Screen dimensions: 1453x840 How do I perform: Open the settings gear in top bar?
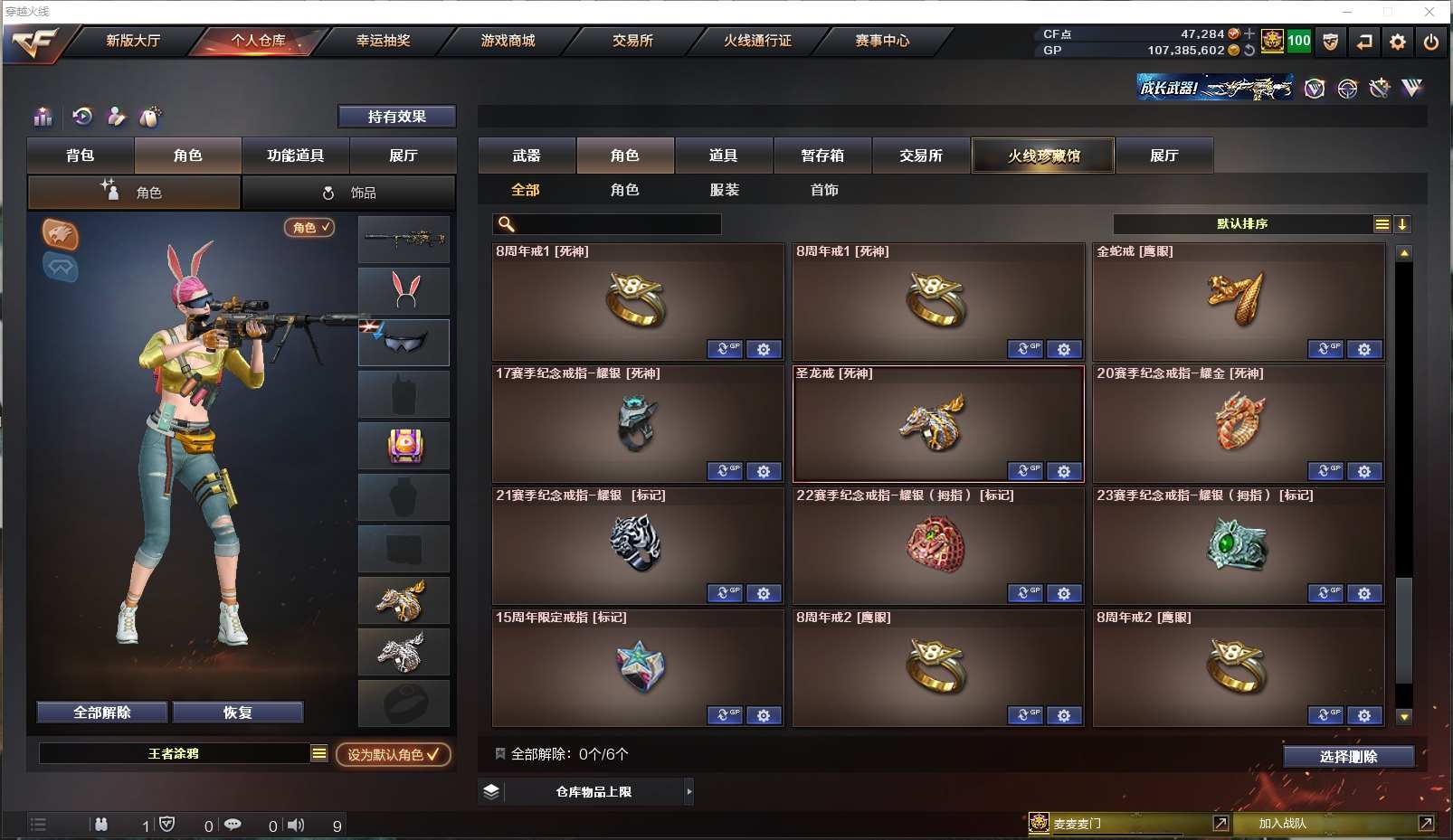click(1397, 42)
